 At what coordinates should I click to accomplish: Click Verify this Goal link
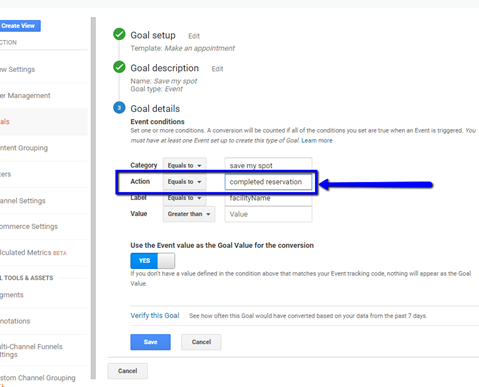pos(155,315)
